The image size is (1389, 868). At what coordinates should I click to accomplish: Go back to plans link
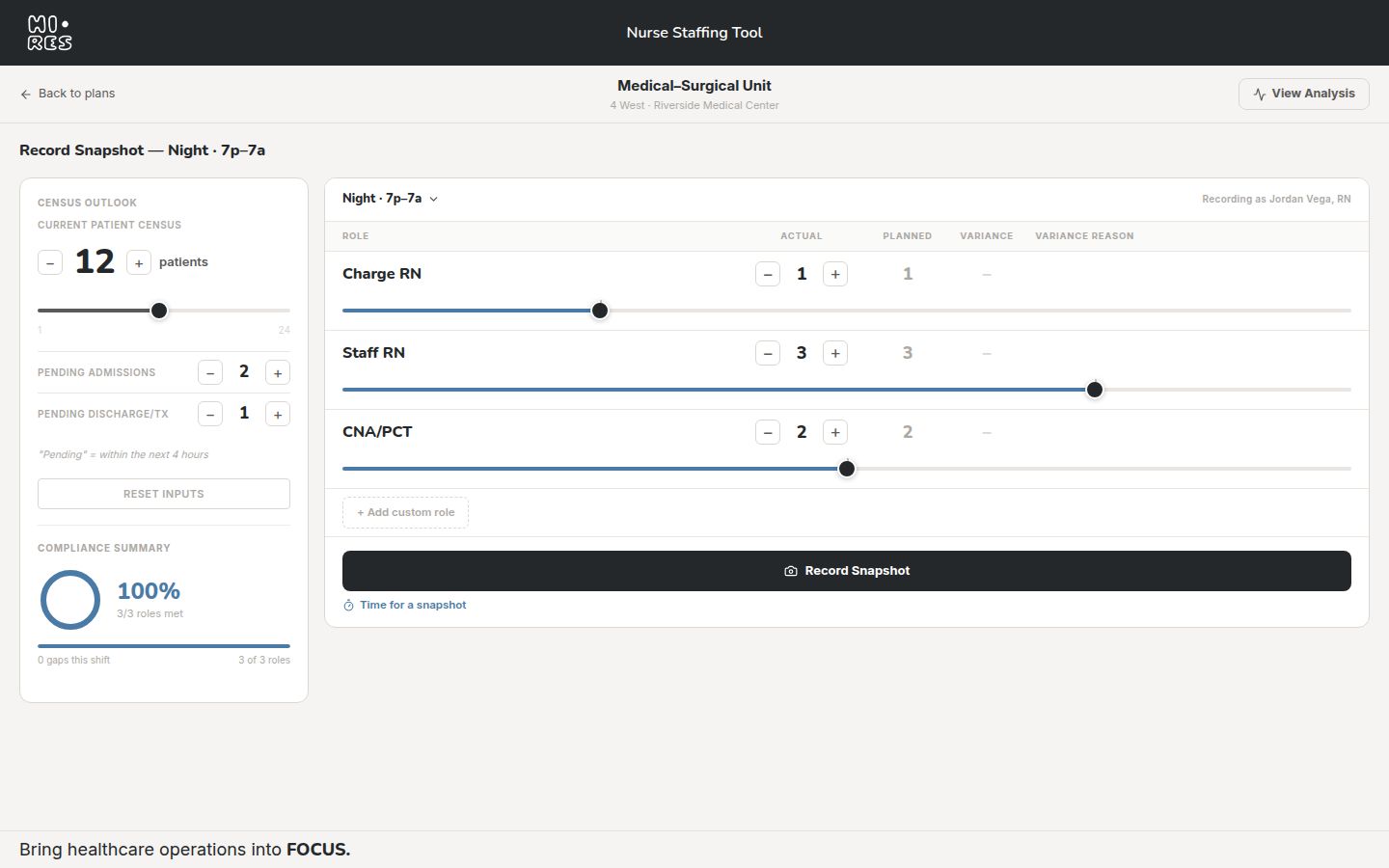pos(68,94)
